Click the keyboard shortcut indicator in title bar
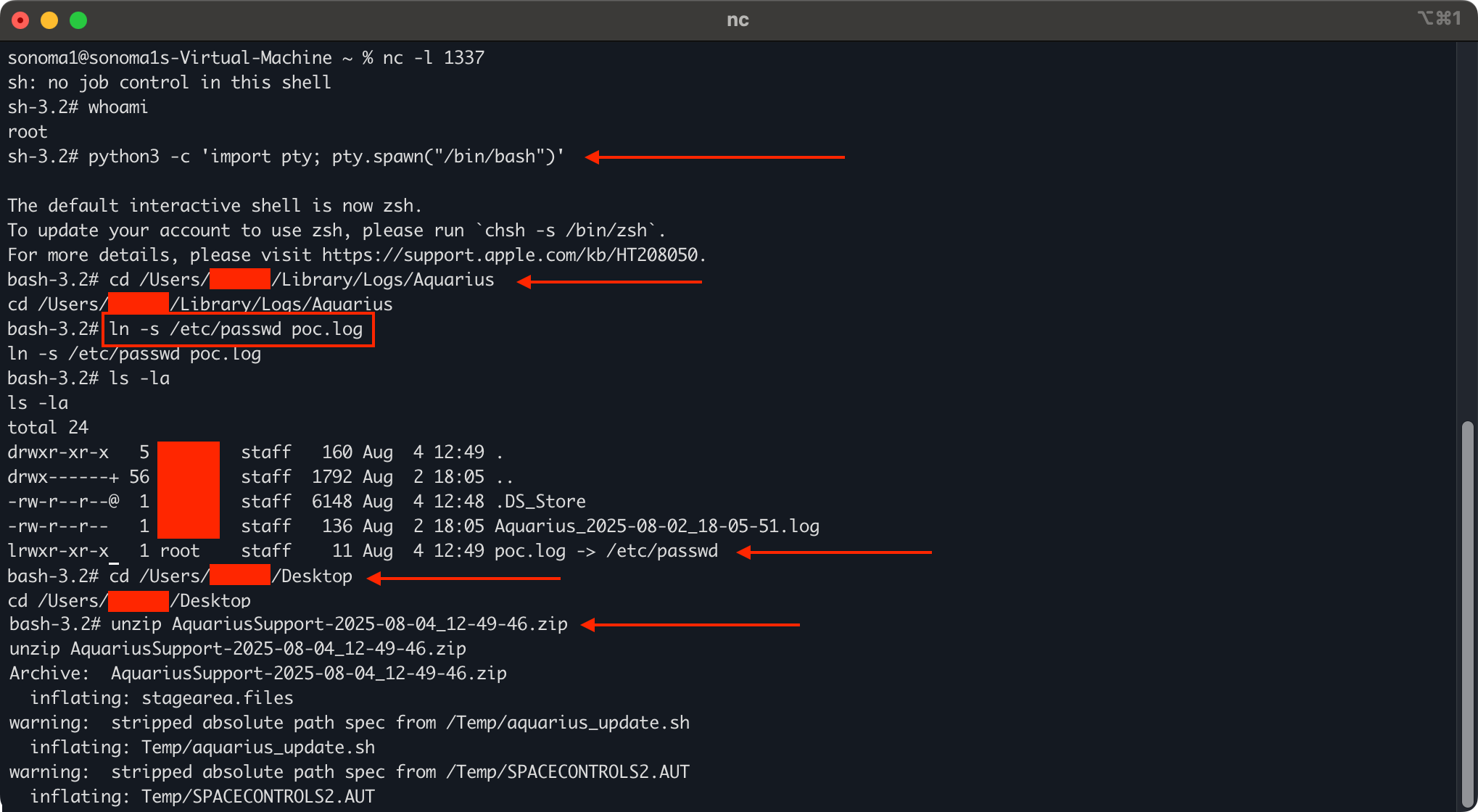 pyautogui.click(x=1439, y=19)
